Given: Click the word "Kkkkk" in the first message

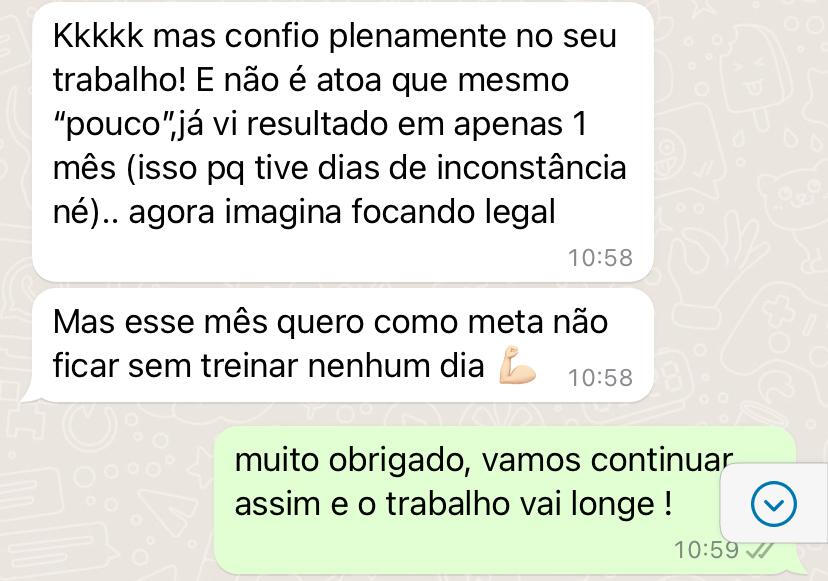Looking at the screenshot, I should tap(98, 36).
